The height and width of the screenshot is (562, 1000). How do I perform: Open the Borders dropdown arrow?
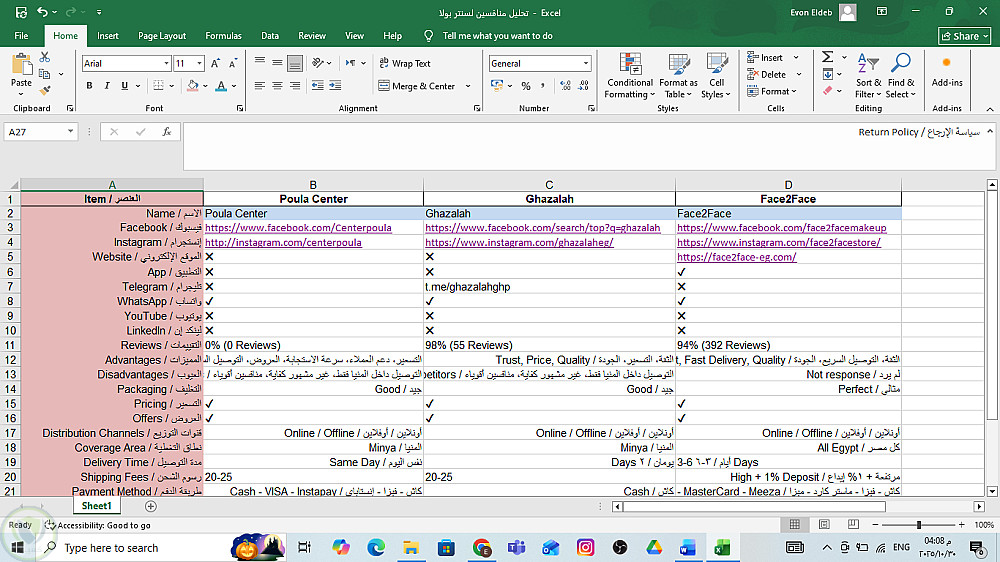[x=173, y=85]
